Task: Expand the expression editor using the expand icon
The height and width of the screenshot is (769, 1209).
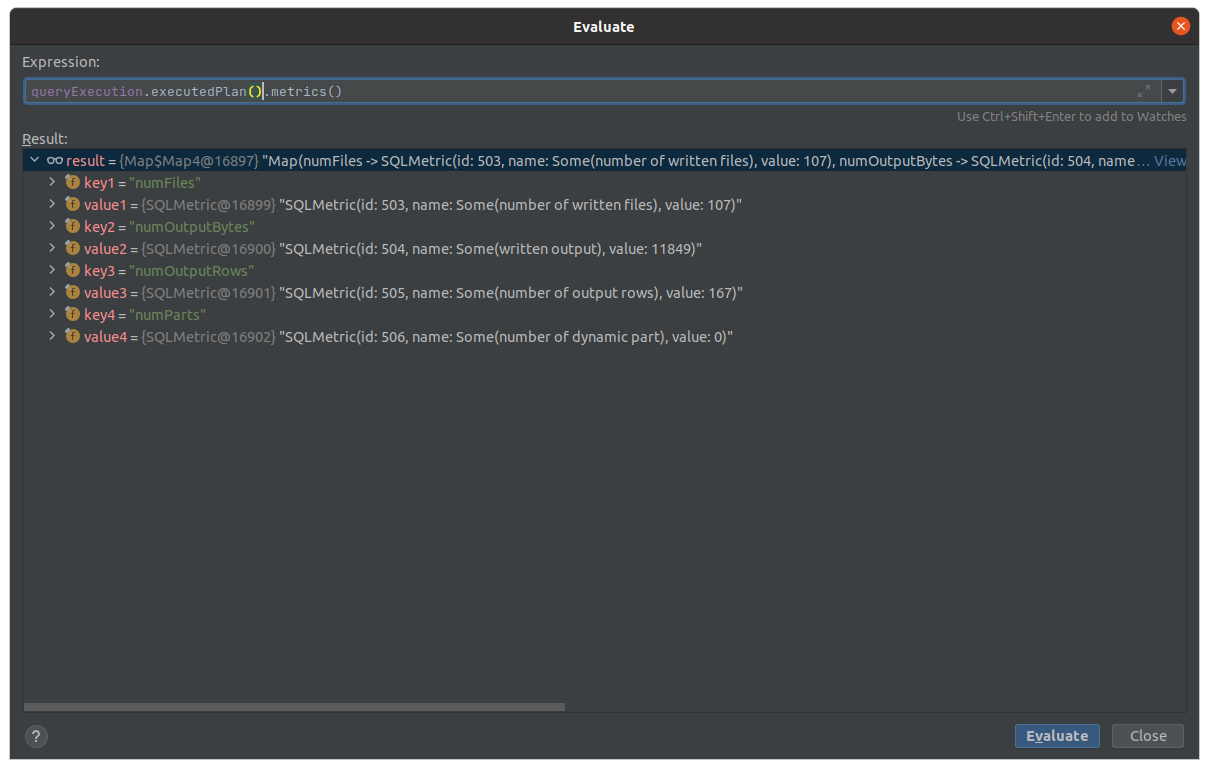Action: 1144,91
